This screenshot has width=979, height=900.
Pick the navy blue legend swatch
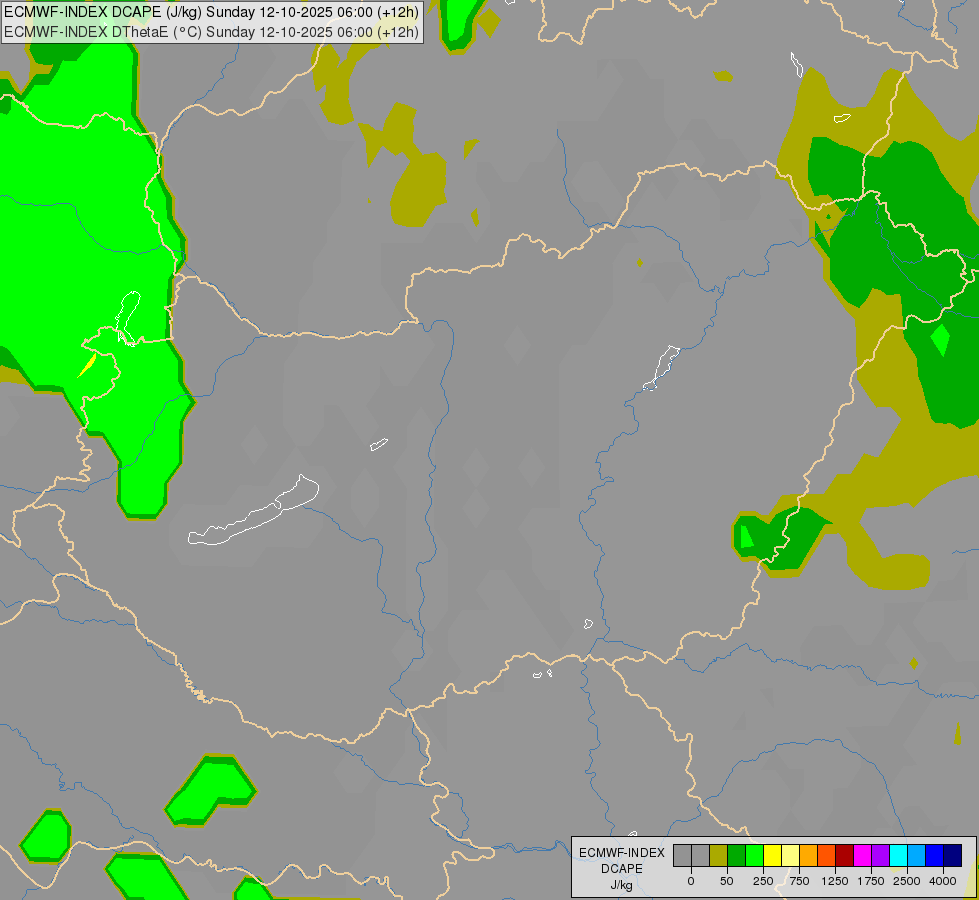click(953, 855)
